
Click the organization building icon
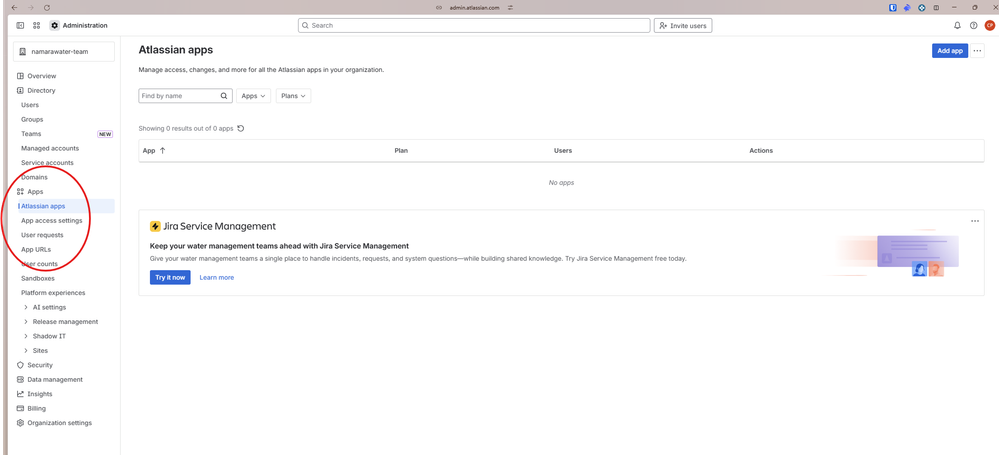[23, 52]
